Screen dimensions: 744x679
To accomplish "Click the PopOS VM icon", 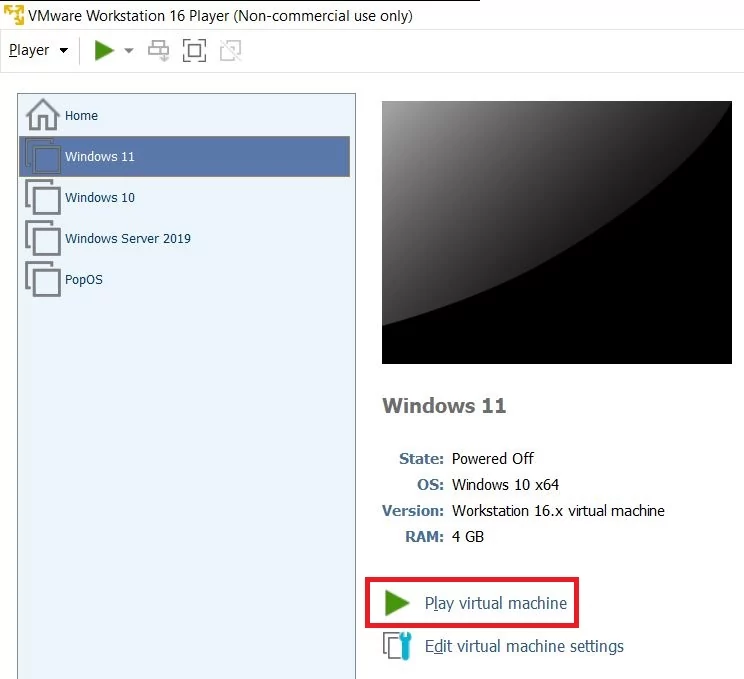I will point(43,279).
